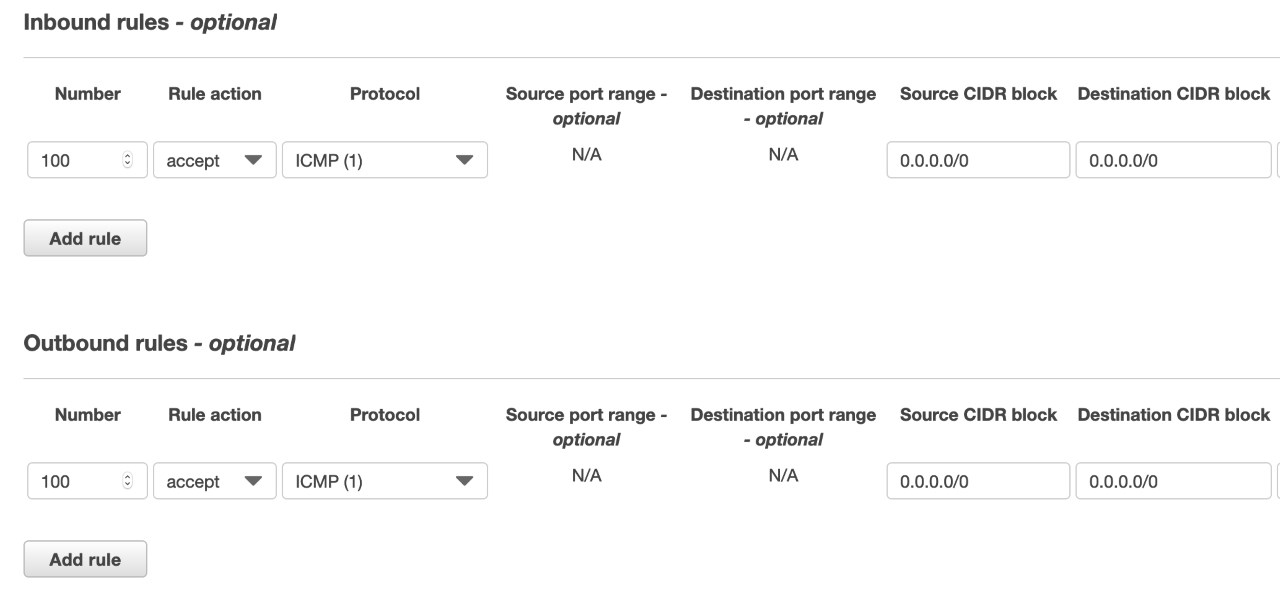Screen dimensions: 1280x590
Task: Click the stepper arrows on the inbound rule number
Action: point(127,160)
